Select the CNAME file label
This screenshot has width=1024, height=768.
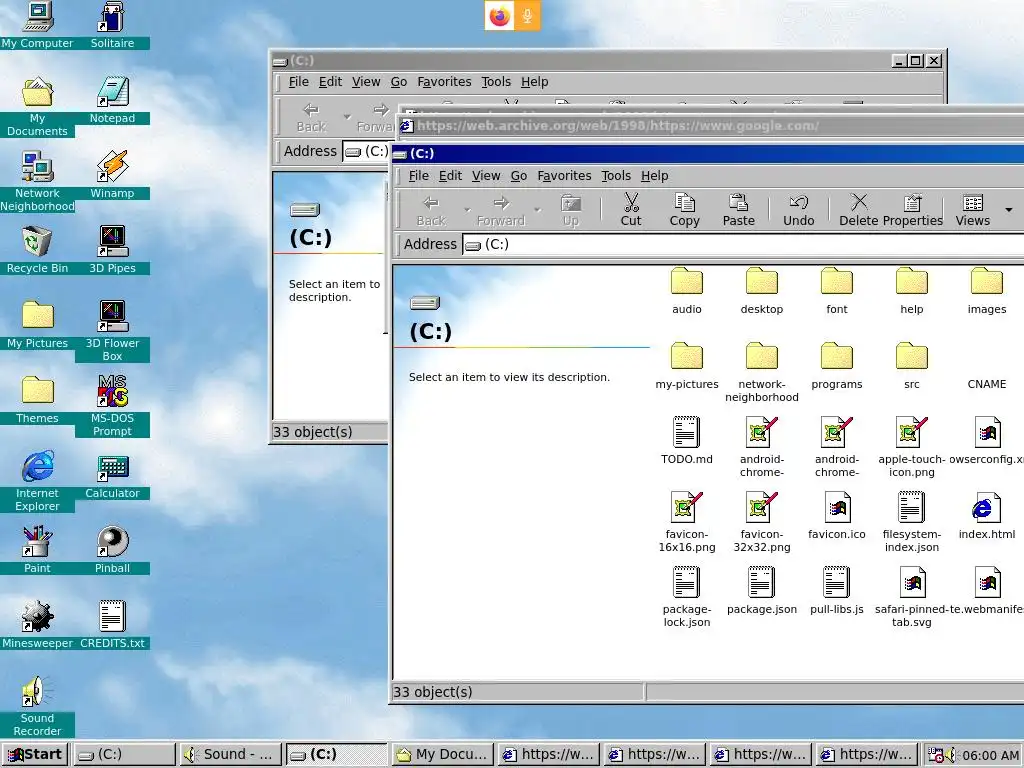(x=987, y=384)
